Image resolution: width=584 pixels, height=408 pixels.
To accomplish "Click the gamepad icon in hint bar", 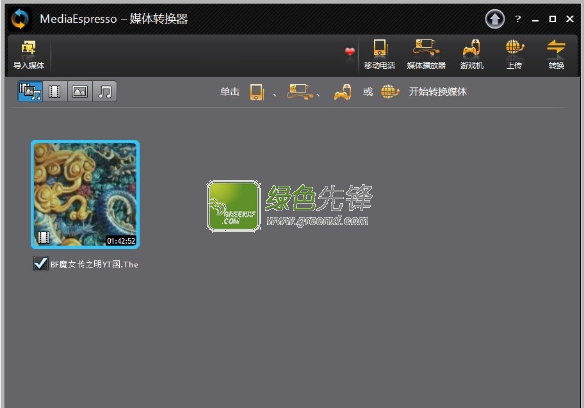I will tap(343, 92).
